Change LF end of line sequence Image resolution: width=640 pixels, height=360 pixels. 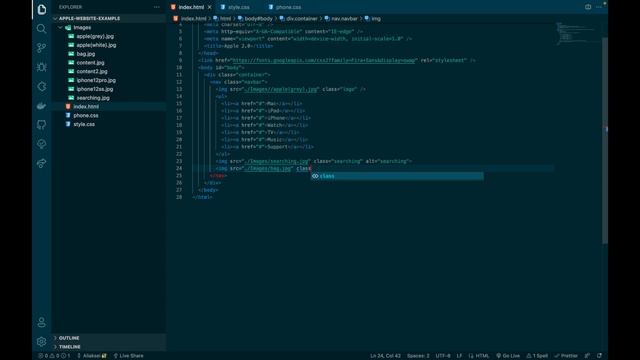point(459,356)
